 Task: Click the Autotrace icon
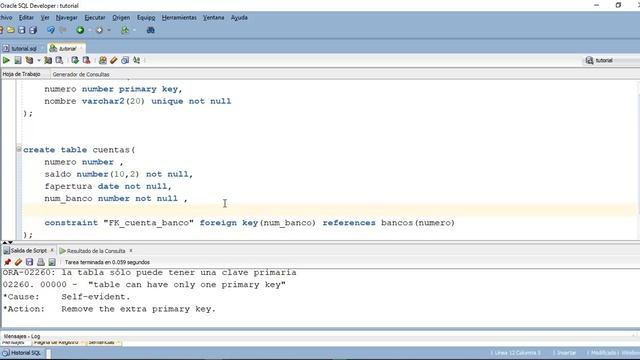pos(48,60)
